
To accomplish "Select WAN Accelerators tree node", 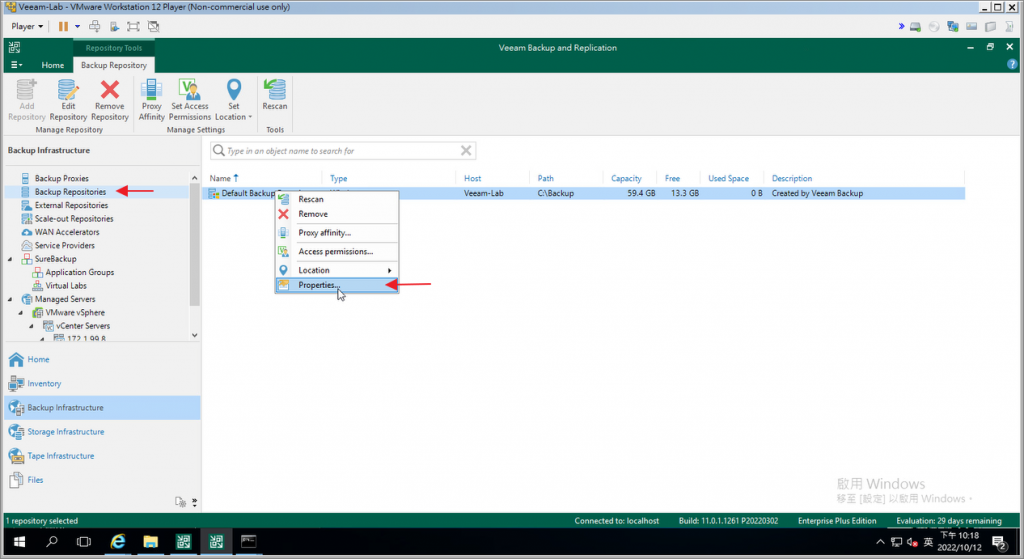I will point(67,232).
